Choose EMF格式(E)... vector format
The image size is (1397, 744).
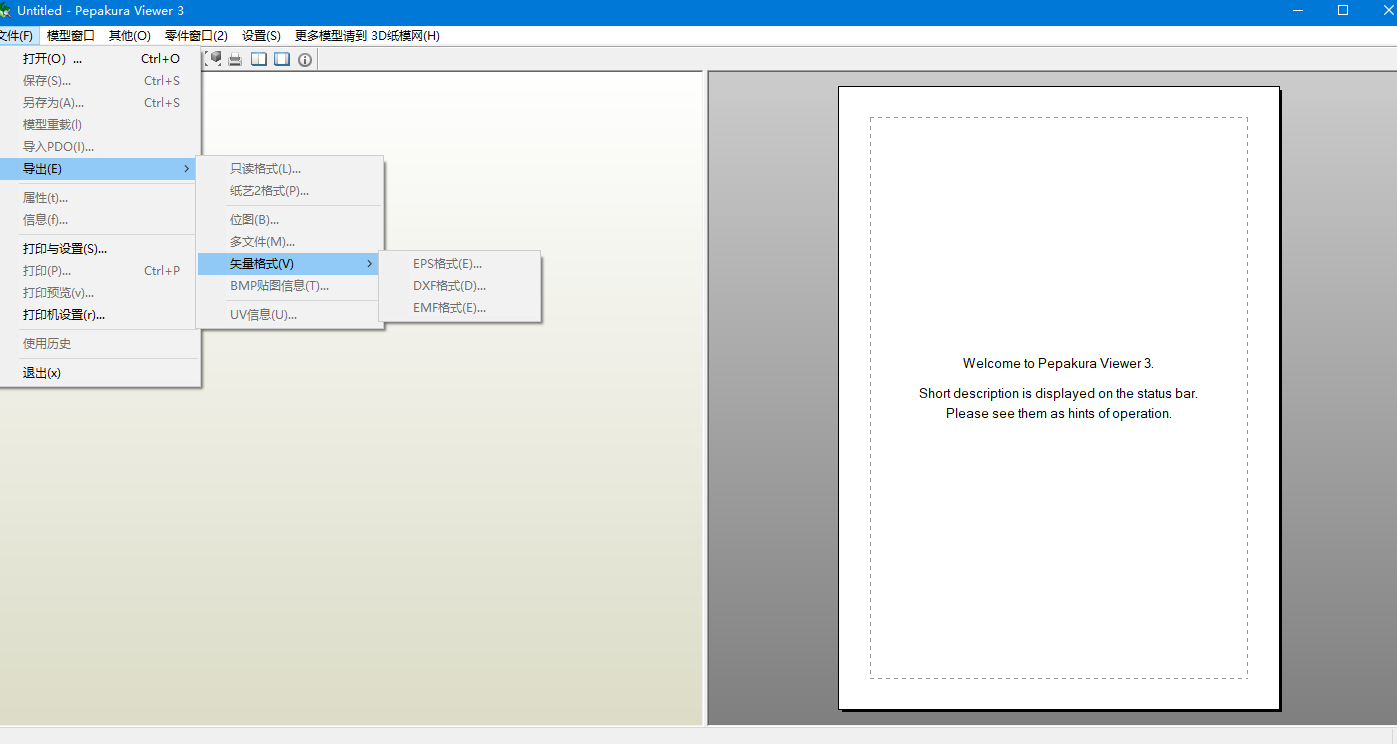[460, 308]
